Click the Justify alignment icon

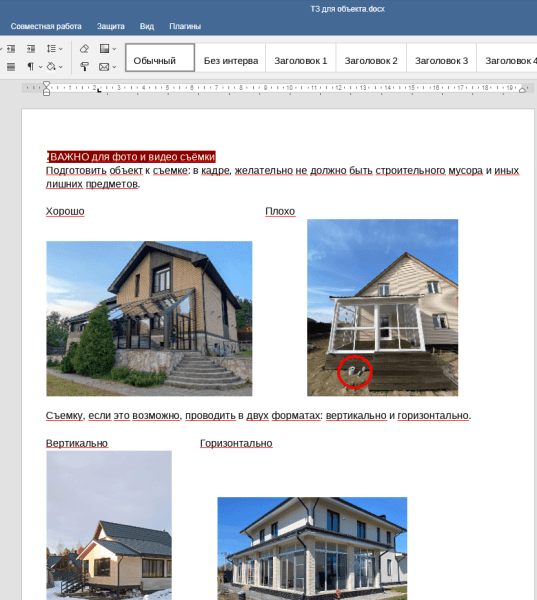pos(11,67)
